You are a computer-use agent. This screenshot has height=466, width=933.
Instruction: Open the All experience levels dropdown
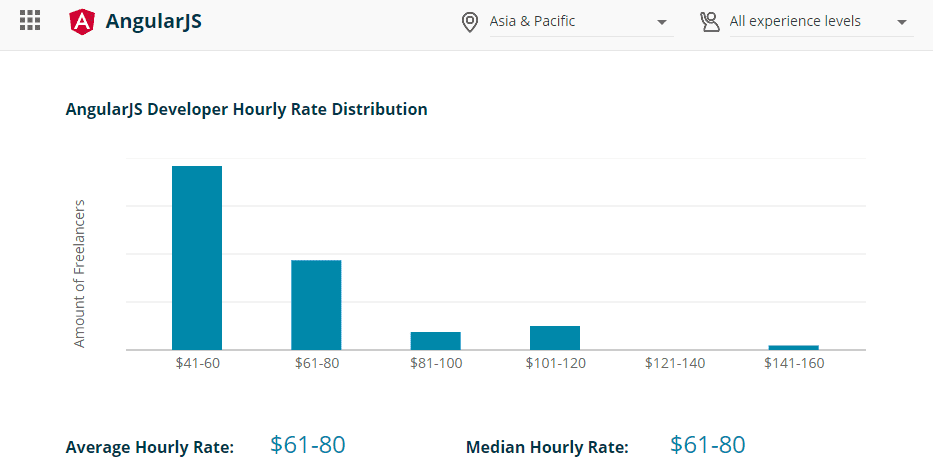pyautogui.click(x=821, y=22)
